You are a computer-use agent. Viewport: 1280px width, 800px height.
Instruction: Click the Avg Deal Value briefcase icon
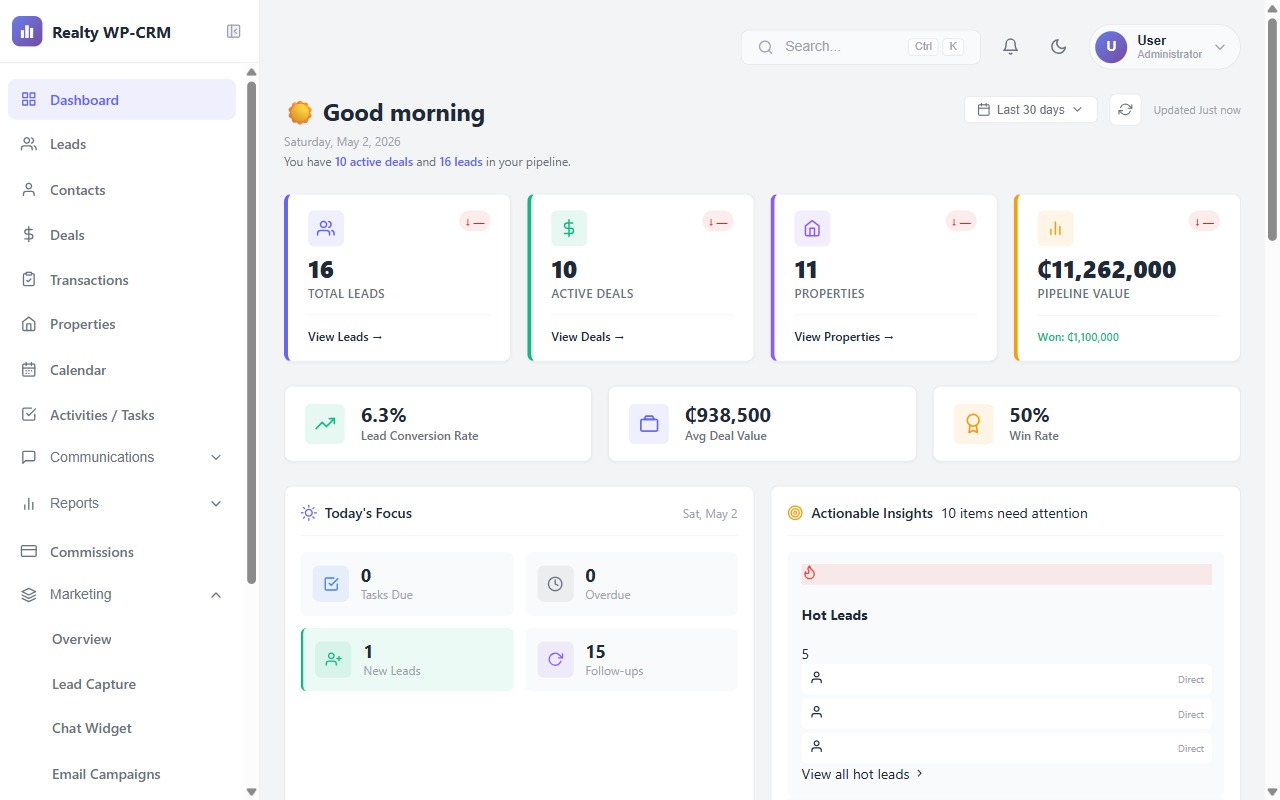(649, 424)
